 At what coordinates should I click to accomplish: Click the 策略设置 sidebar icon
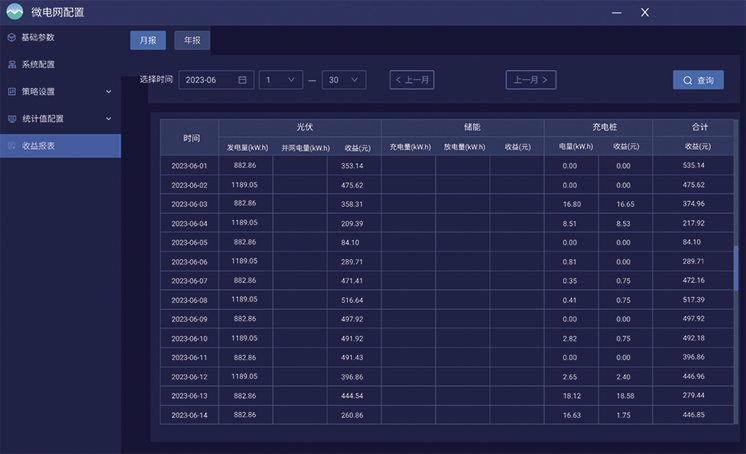coord(12,91)
